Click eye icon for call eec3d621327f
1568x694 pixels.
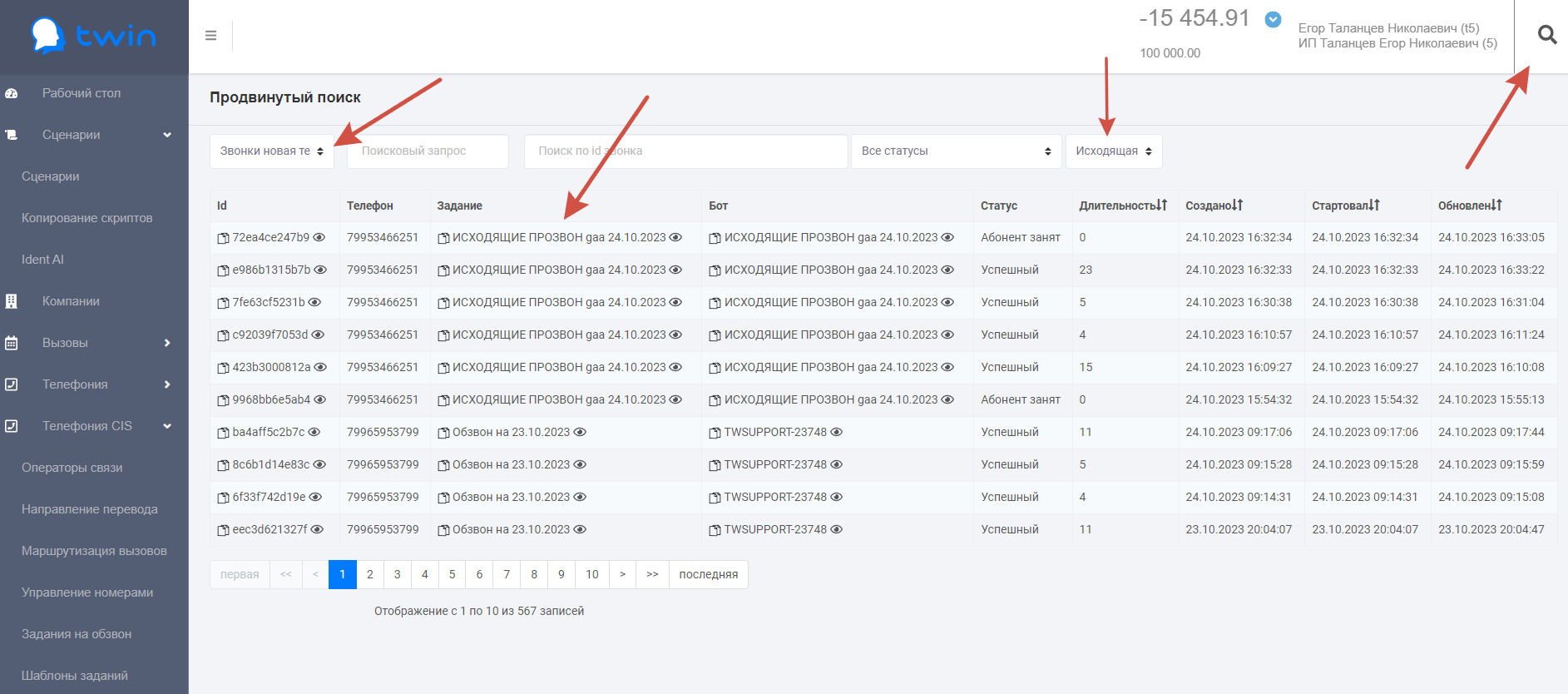coord(317,529)
